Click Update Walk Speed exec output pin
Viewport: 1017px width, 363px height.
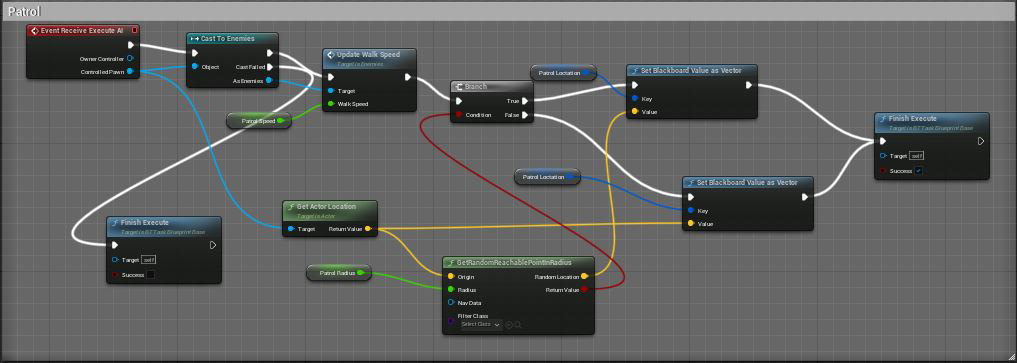click(408, 77)
